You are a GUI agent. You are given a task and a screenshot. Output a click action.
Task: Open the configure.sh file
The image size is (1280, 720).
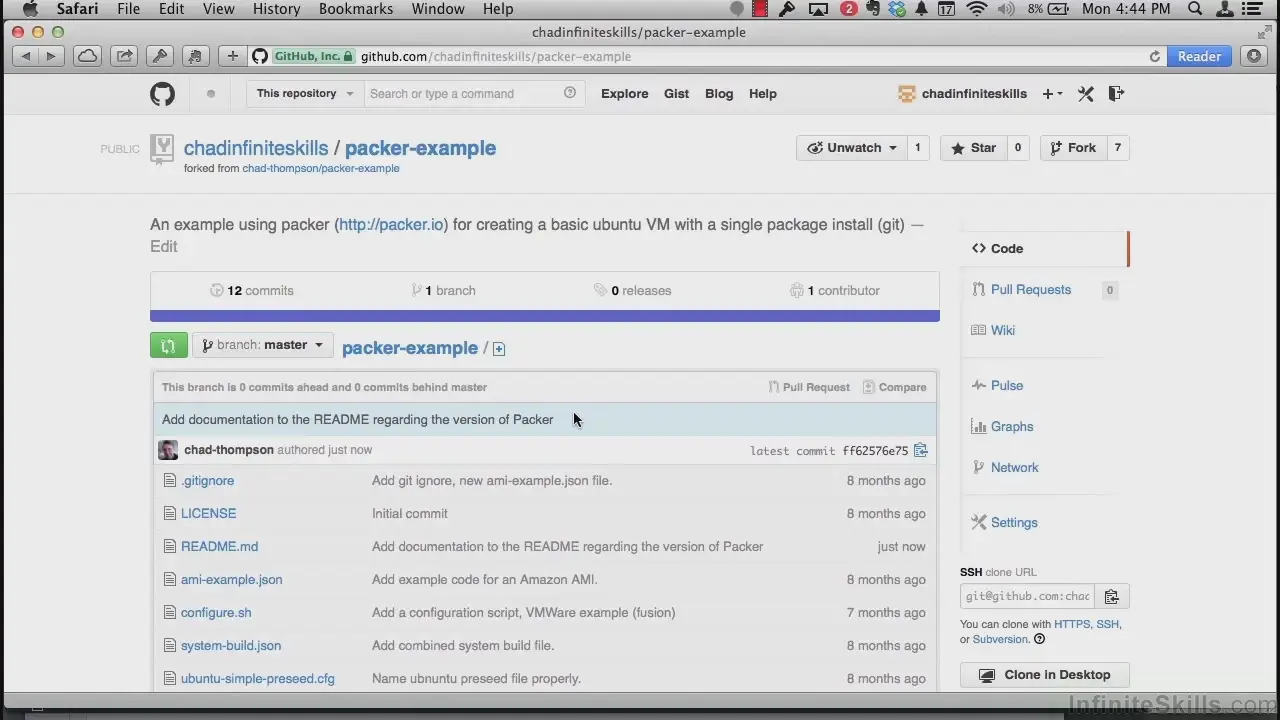click(216, 613)
